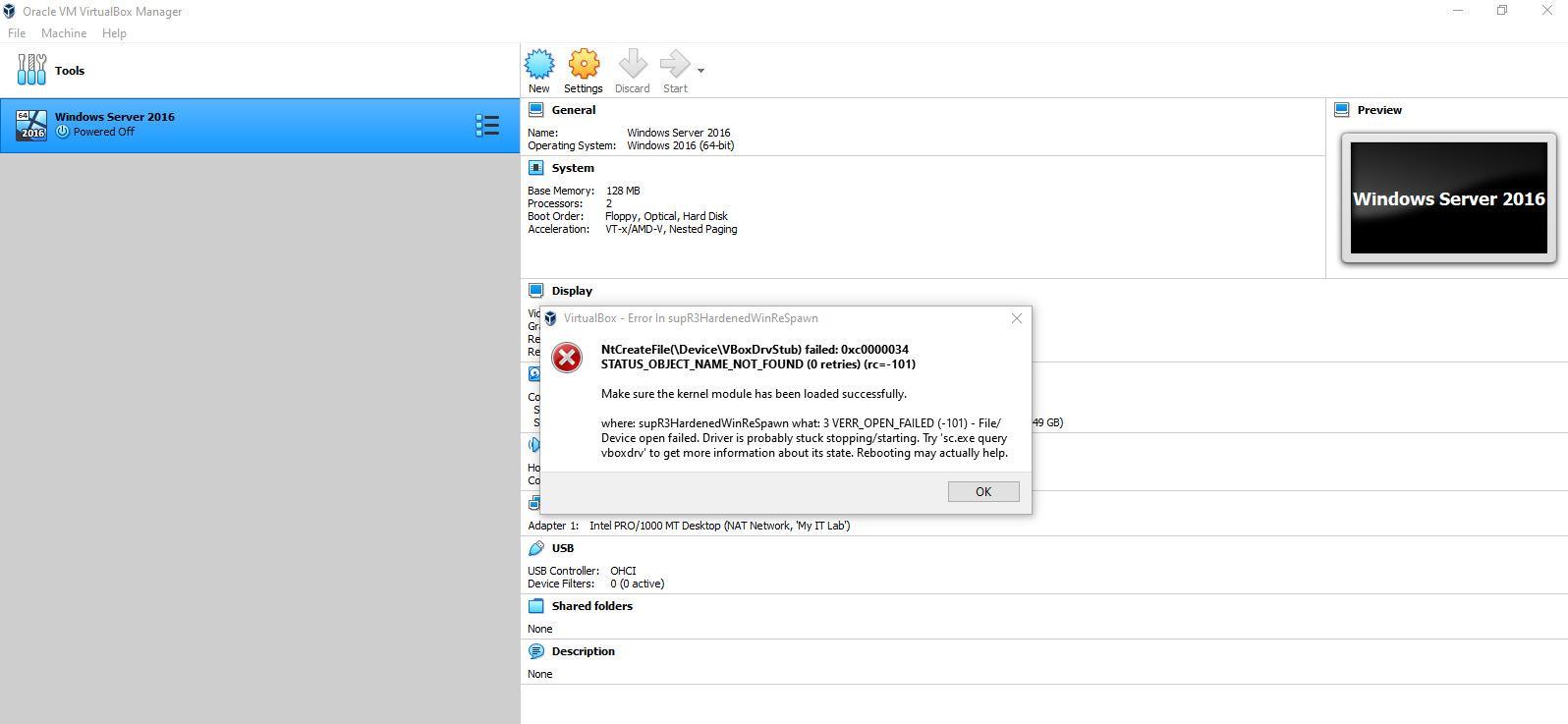1568x724 pixels.
Task: Open the Settings gear icon
Action: (584, 65)
